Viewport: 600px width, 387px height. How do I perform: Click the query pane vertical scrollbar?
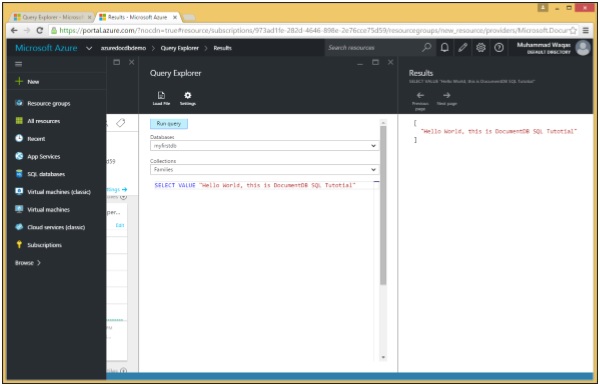click(383, 206)
